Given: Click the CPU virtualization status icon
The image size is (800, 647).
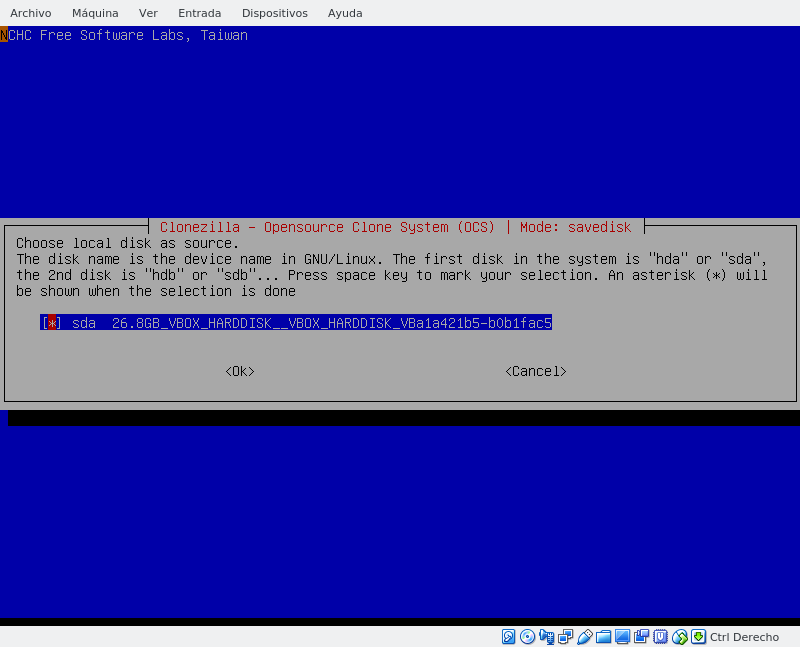Looking at the screenshot, I should [x=661, y=637].
